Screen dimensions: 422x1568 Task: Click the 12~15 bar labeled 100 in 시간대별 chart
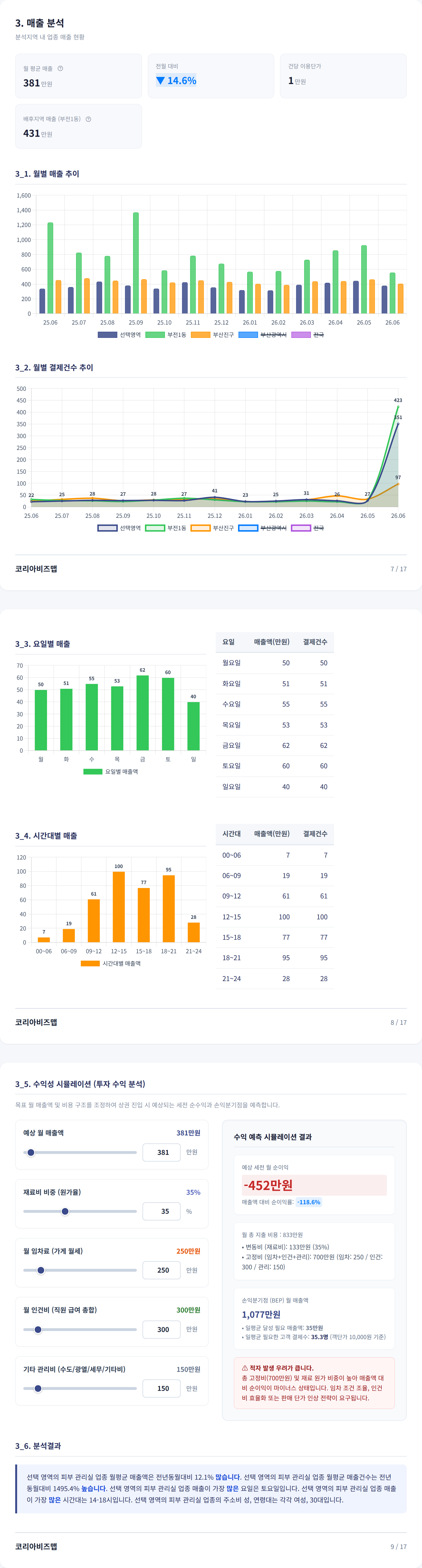click(x=119, y=907)
